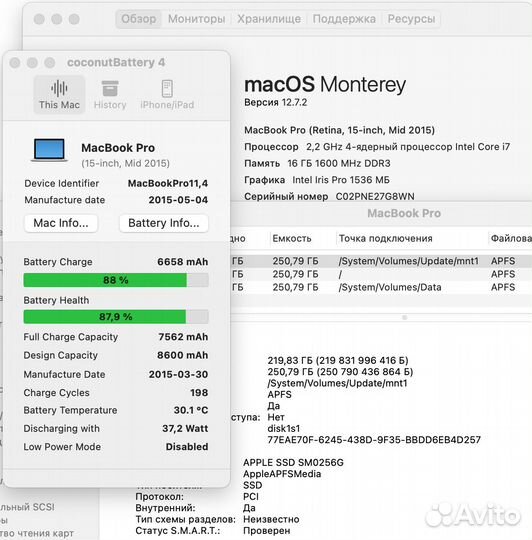The height and width of the screenshot is (540, 532).
Task: Click the coconutBattery window zoom button
Action: point(50,63)
